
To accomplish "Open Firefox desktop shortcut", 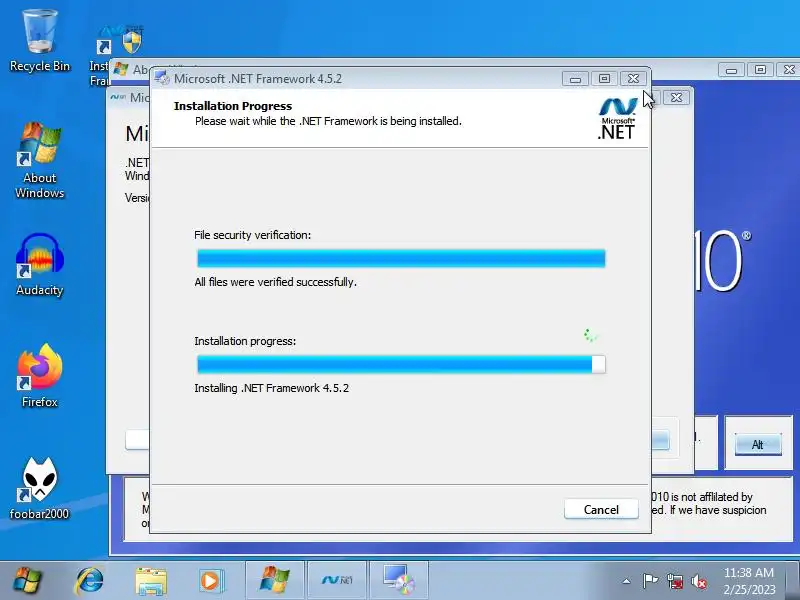I will pos(40,376).
